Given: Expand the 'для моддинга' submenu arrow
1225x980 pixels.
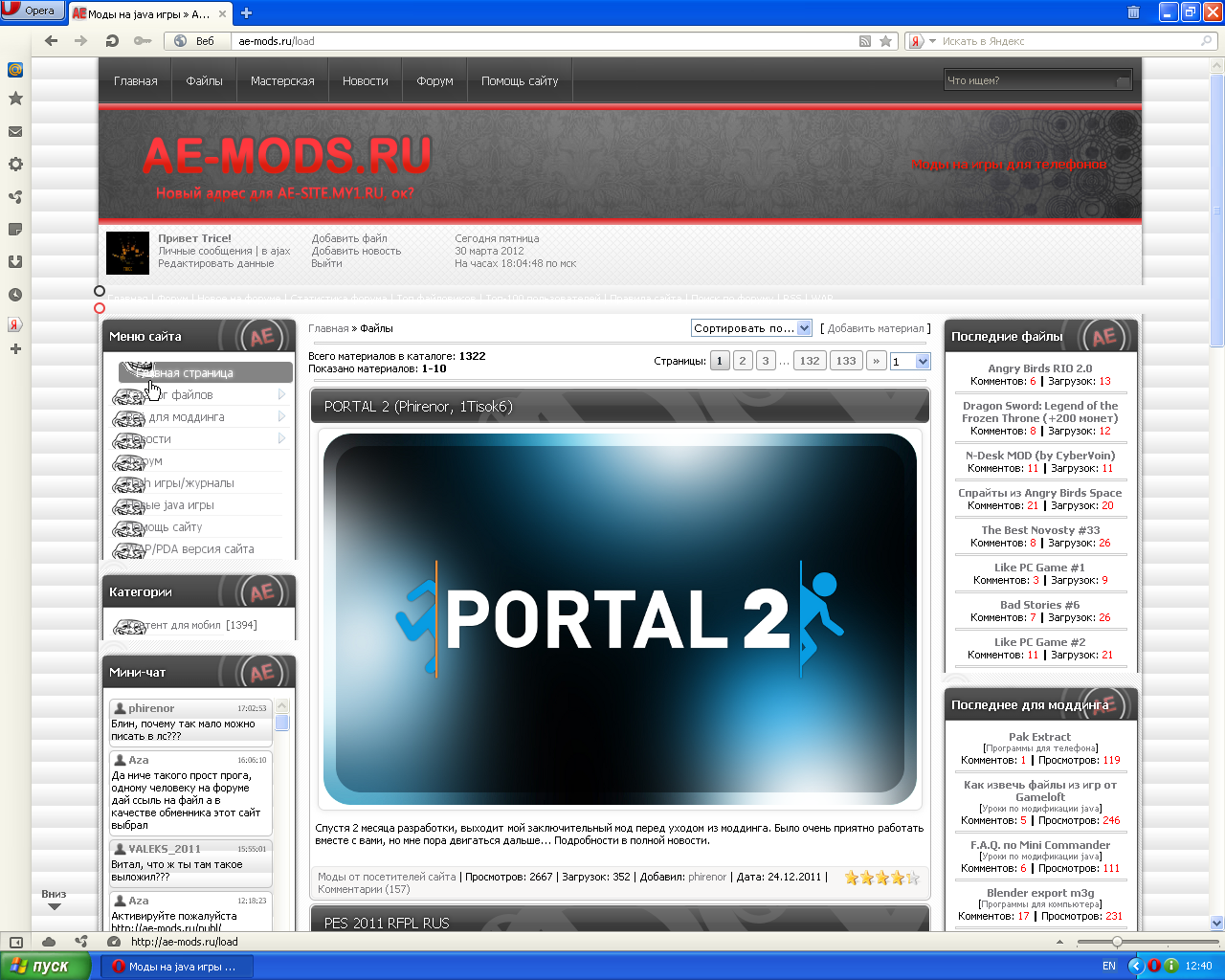Looking at the screenshot, I should [281, 417].
